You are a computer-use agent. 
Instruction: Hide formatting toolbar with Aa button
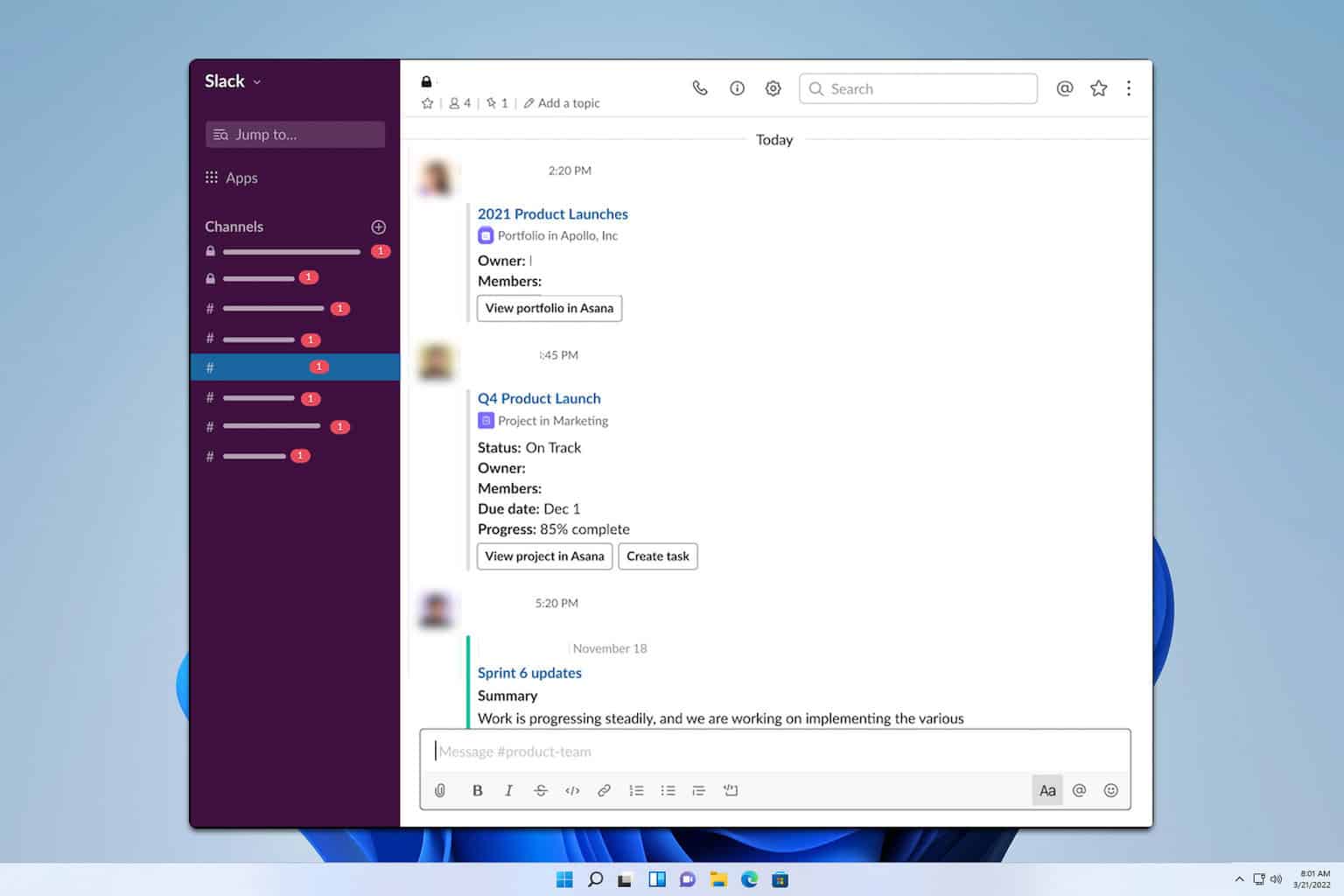pos(1047,790)
